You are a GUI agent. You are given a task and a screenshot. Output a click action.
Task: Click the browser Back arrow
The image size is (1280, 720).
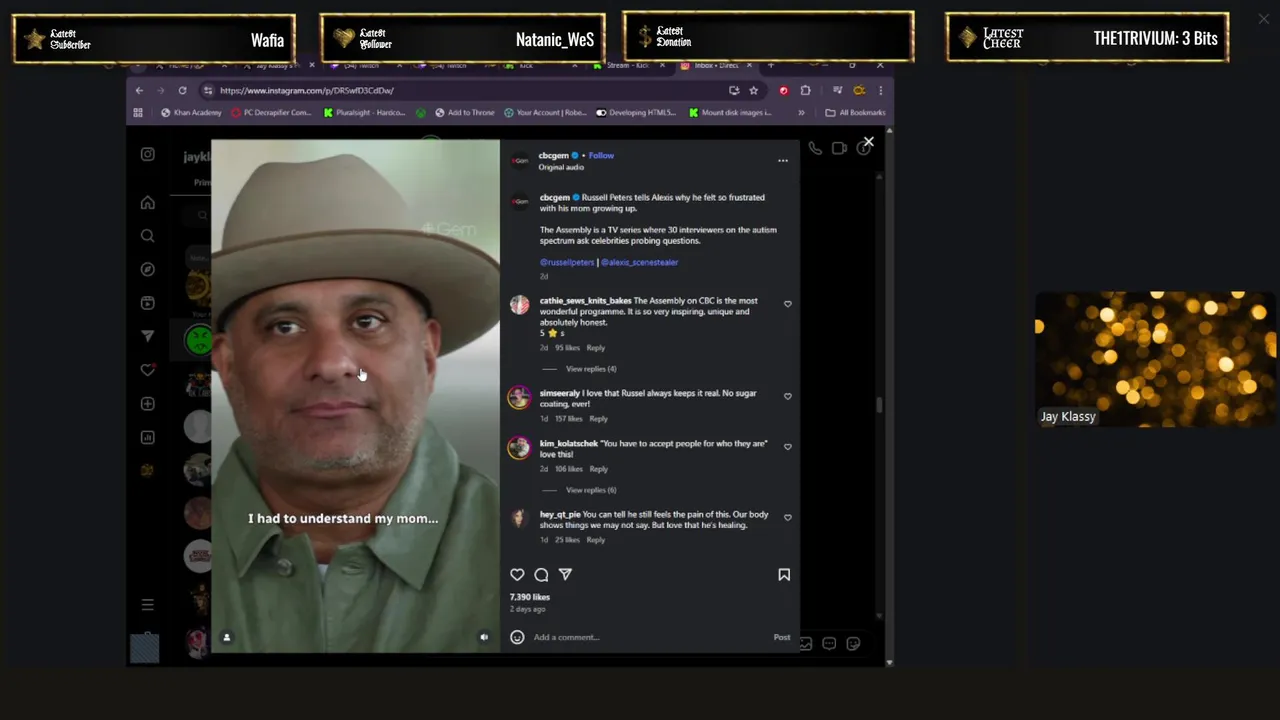pos(139,90)
